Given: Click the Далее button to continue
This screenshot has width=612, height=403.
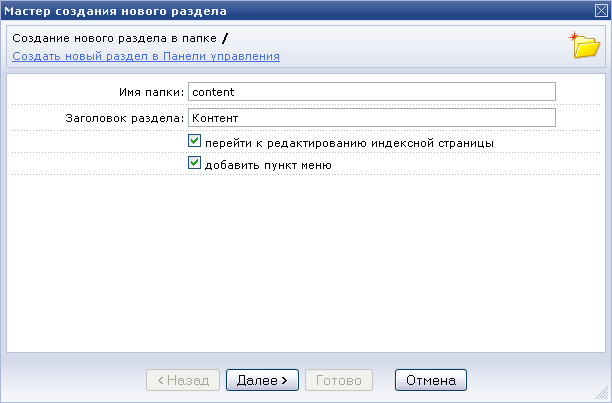Looking at the screenshot, I should (x=262, y=380).
